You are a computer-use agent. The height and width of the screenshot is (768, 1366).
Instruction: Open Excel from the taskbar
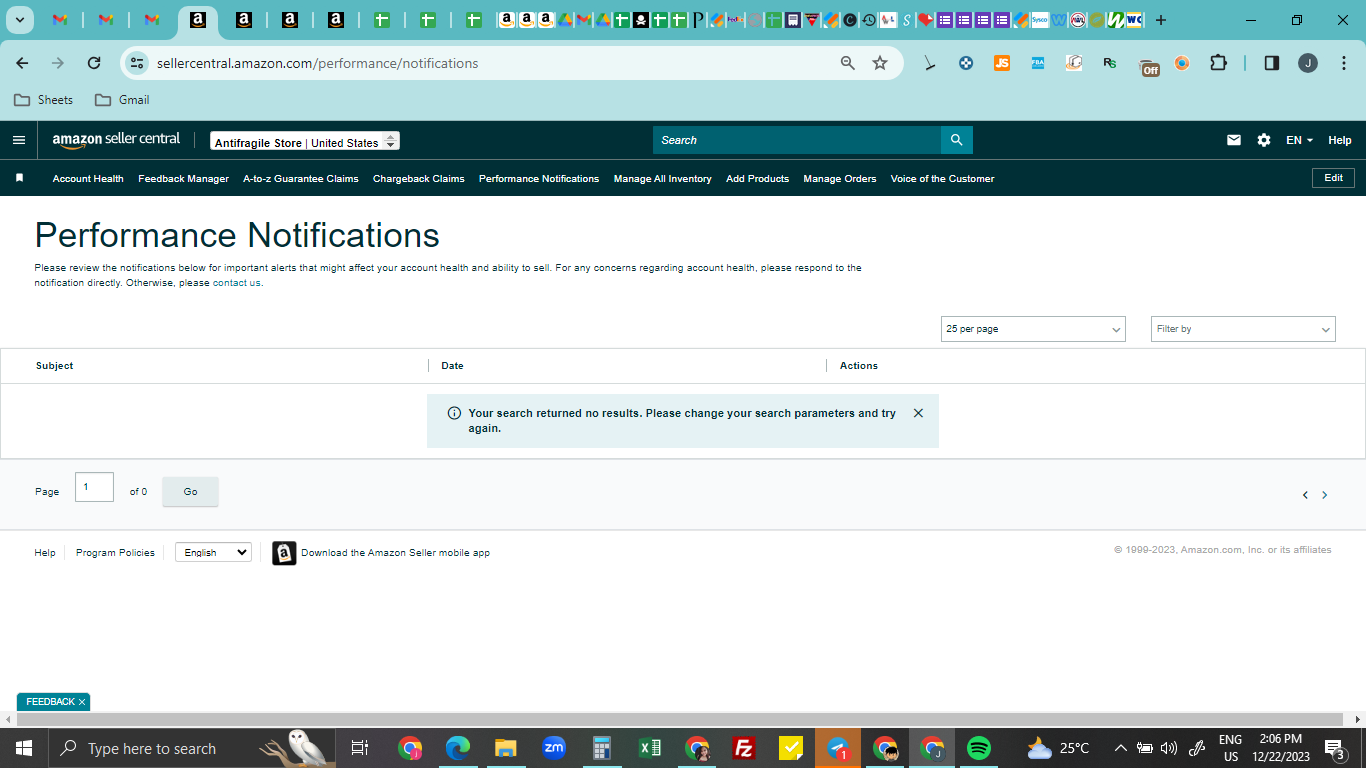coord(650,748)
